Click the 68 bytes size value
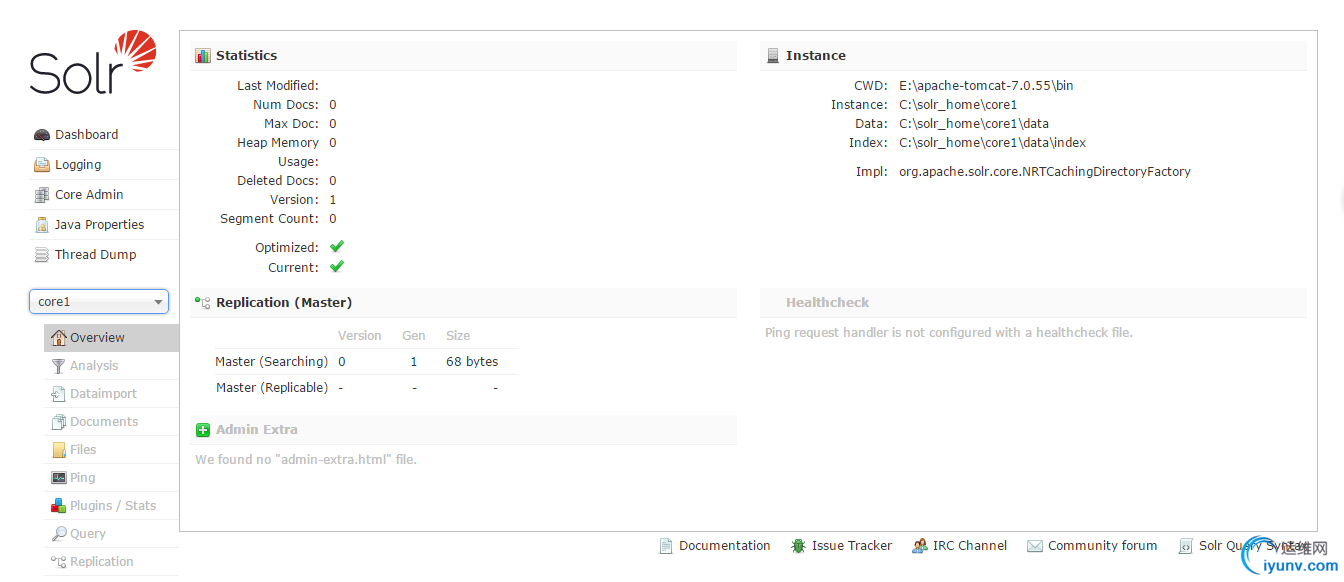 point(472,362)
